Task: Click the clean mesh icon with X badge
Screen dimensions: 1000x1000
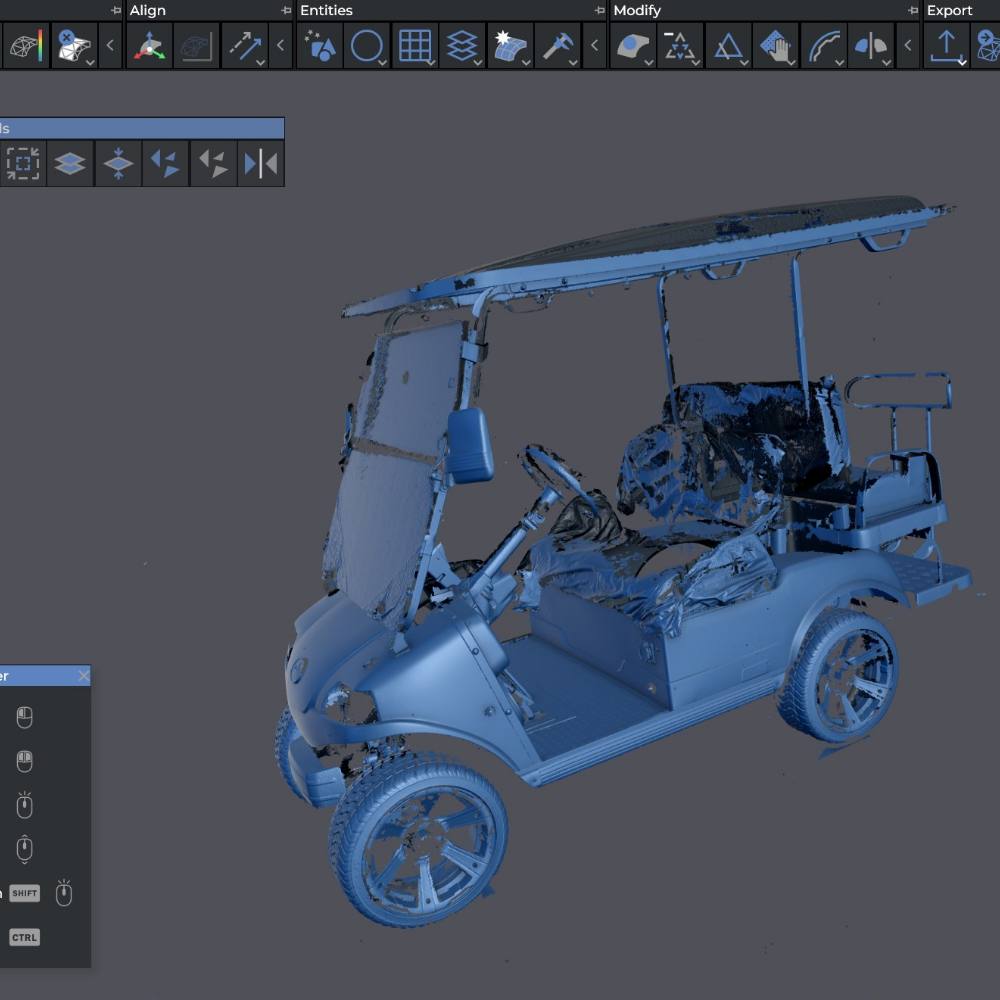Action: click(75, 45)
